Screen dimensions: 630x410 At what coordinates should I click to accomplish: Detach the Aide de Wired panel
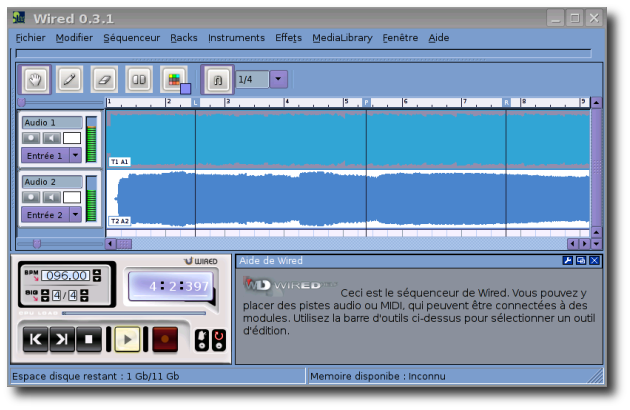point(581,260)
